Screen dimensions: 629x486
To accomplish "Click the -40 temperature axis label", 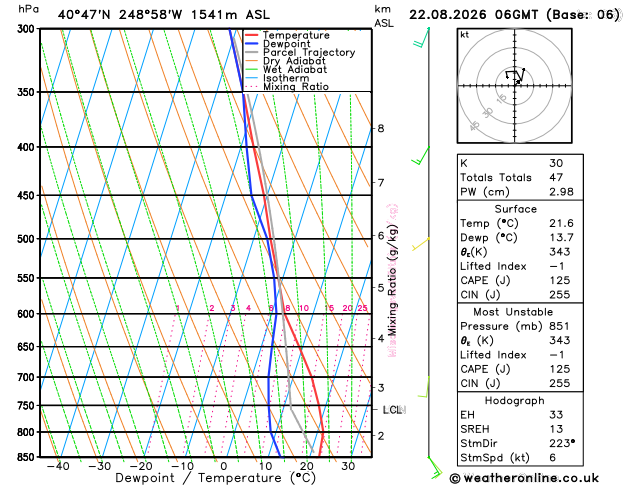I will click(x=58, y=466).
